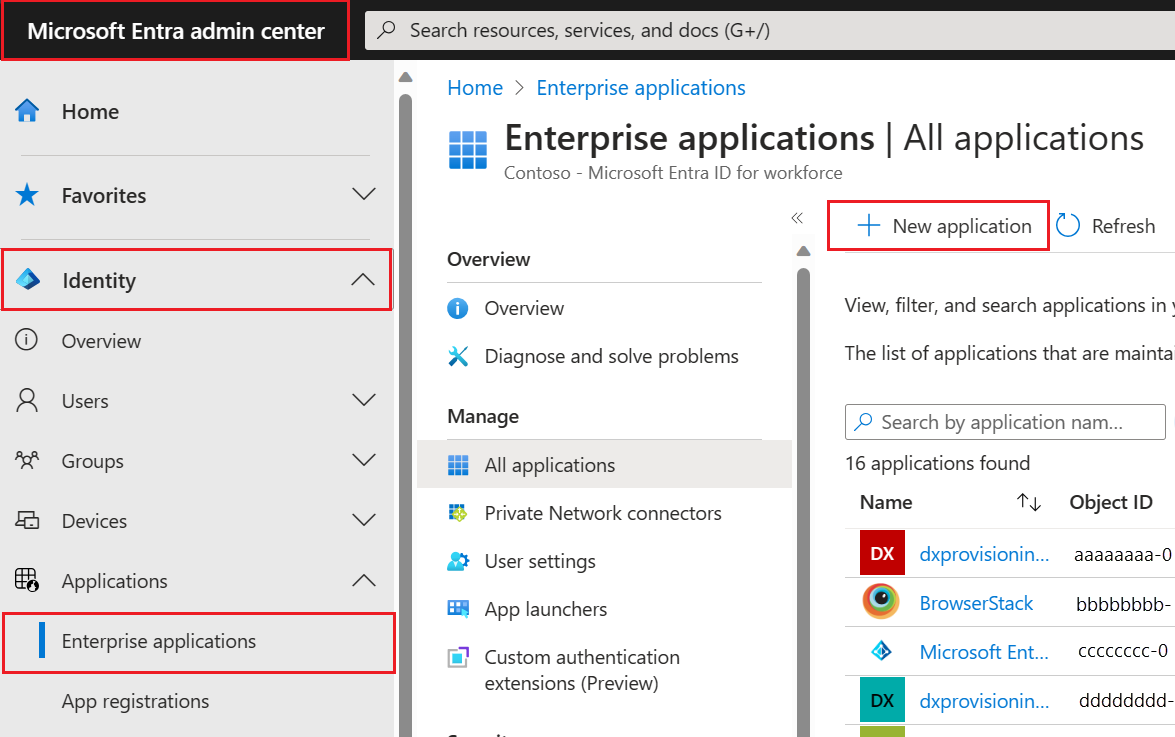Click the New application button
Screen dimensions: 1175x737
tap(938, 225)
